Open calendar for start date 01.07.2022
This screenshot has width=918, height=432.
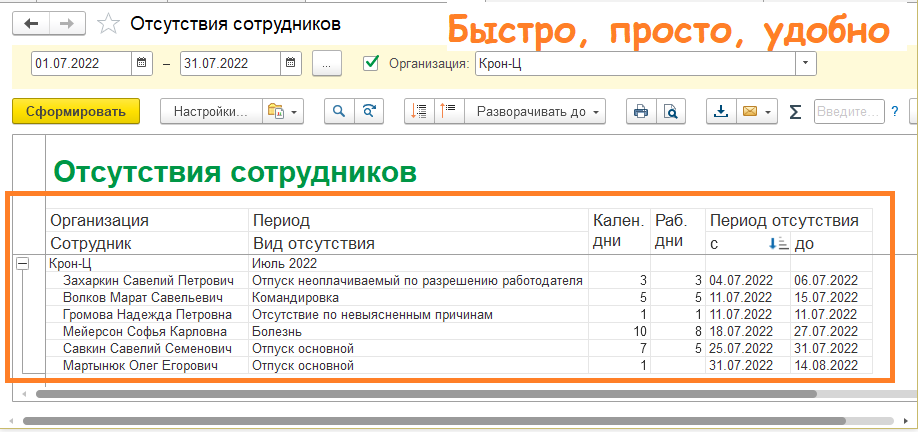141,63
